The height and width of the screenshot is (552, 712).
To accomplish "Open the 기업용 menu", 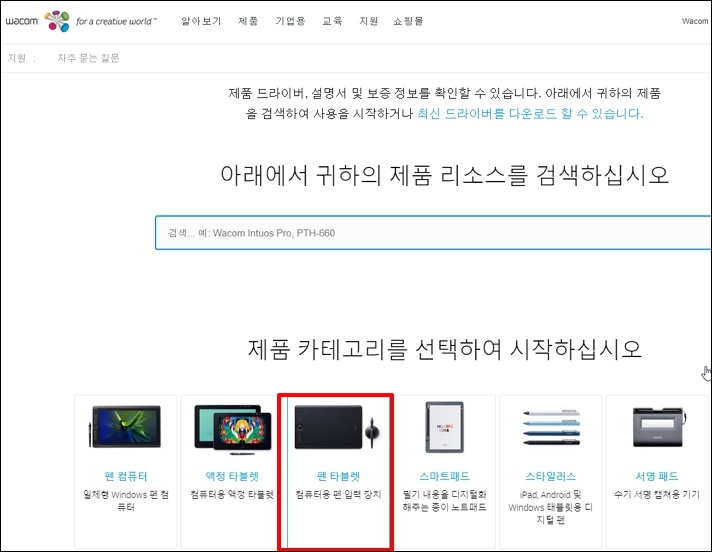I will (x=290, y=21).
